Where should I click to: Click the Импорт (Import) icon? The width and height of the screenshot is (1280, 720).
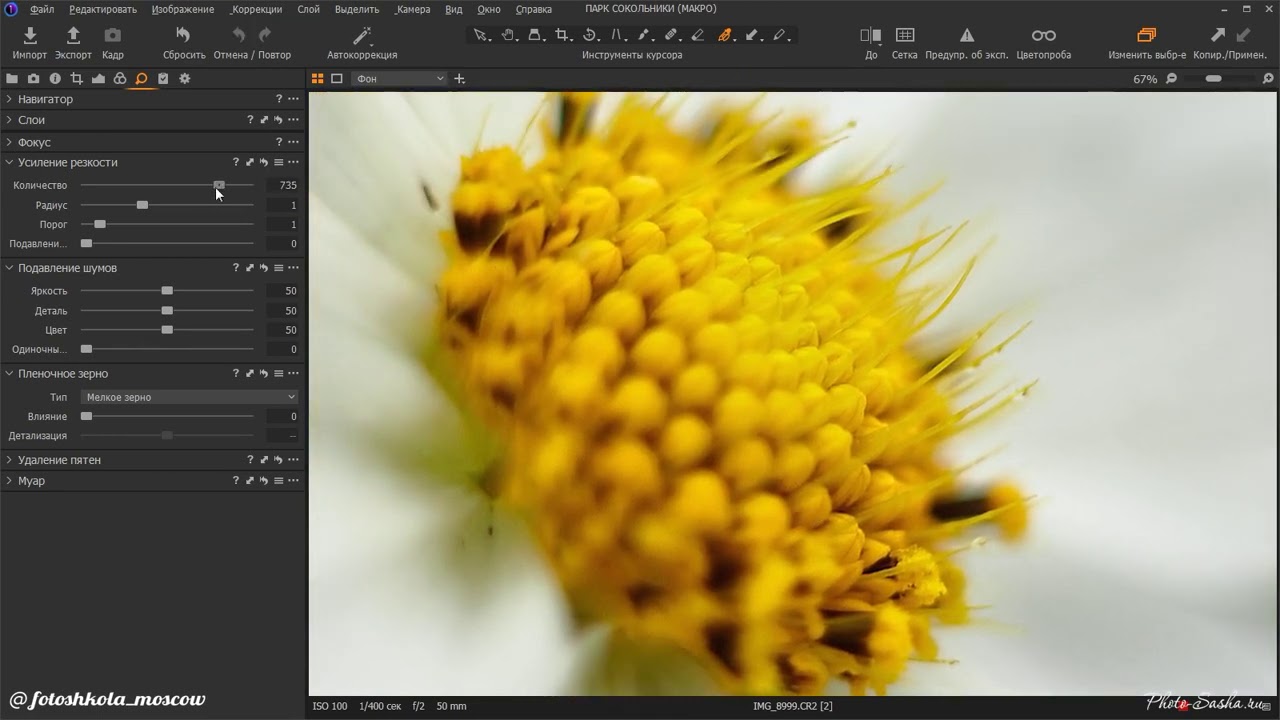[x=30, y=36]
